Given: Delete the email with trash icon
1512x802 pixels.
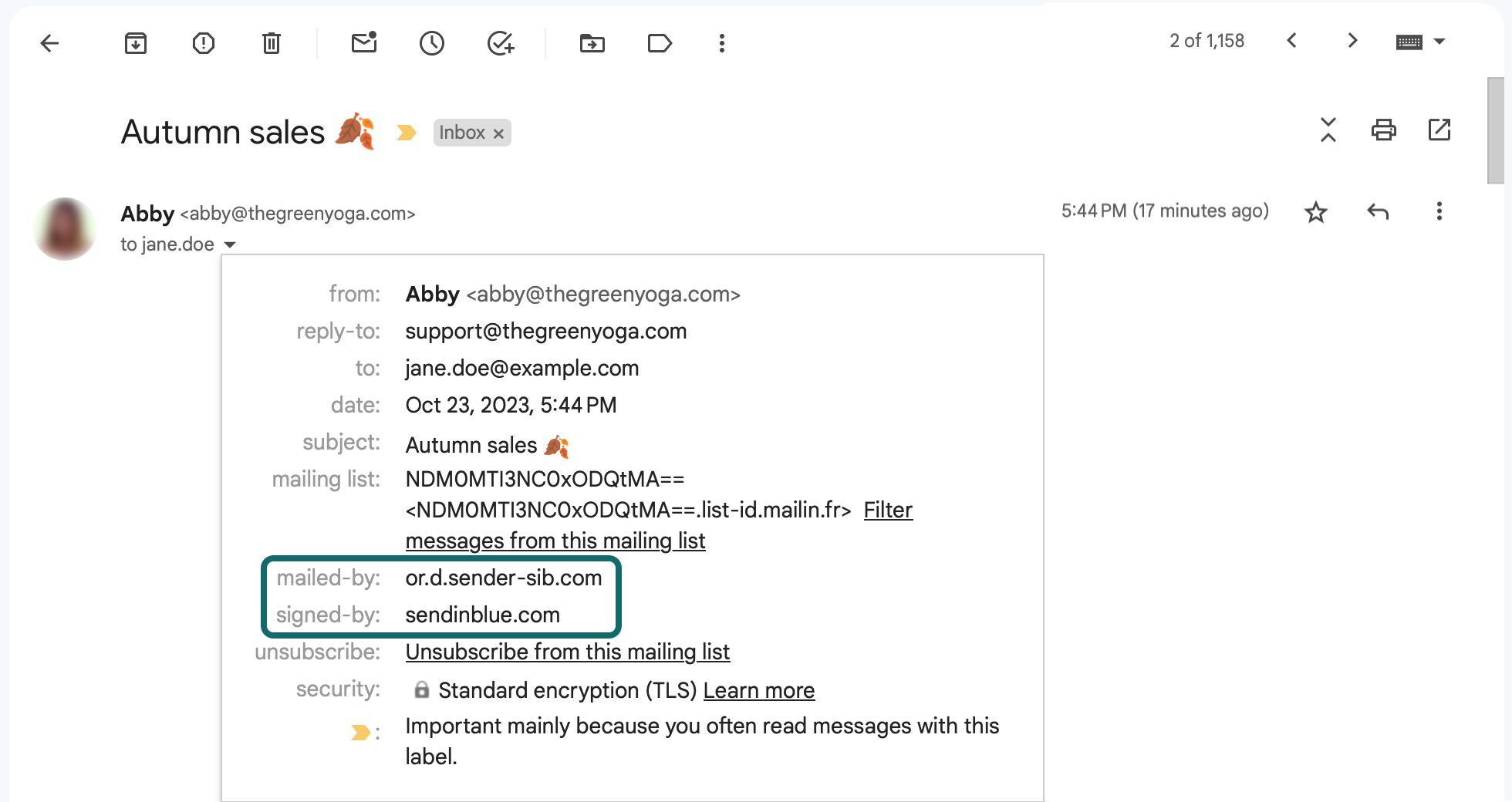Looking at the screenshot, I should pos(272,43).
